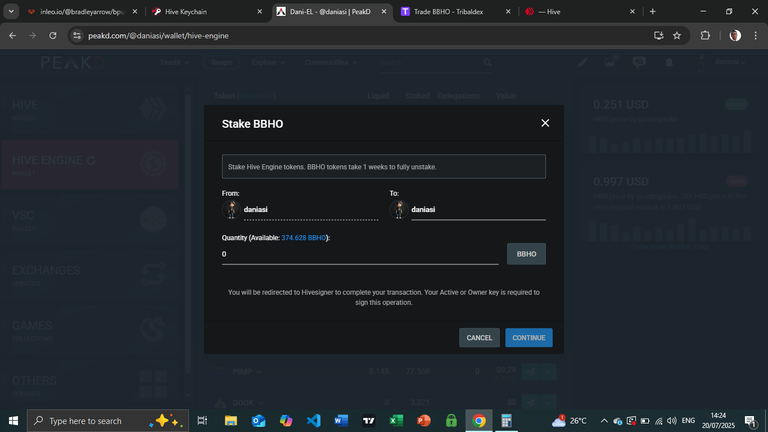
Task: Open TradingView from the taskbar
Action: pyautogui.click(x=368, y=420)
